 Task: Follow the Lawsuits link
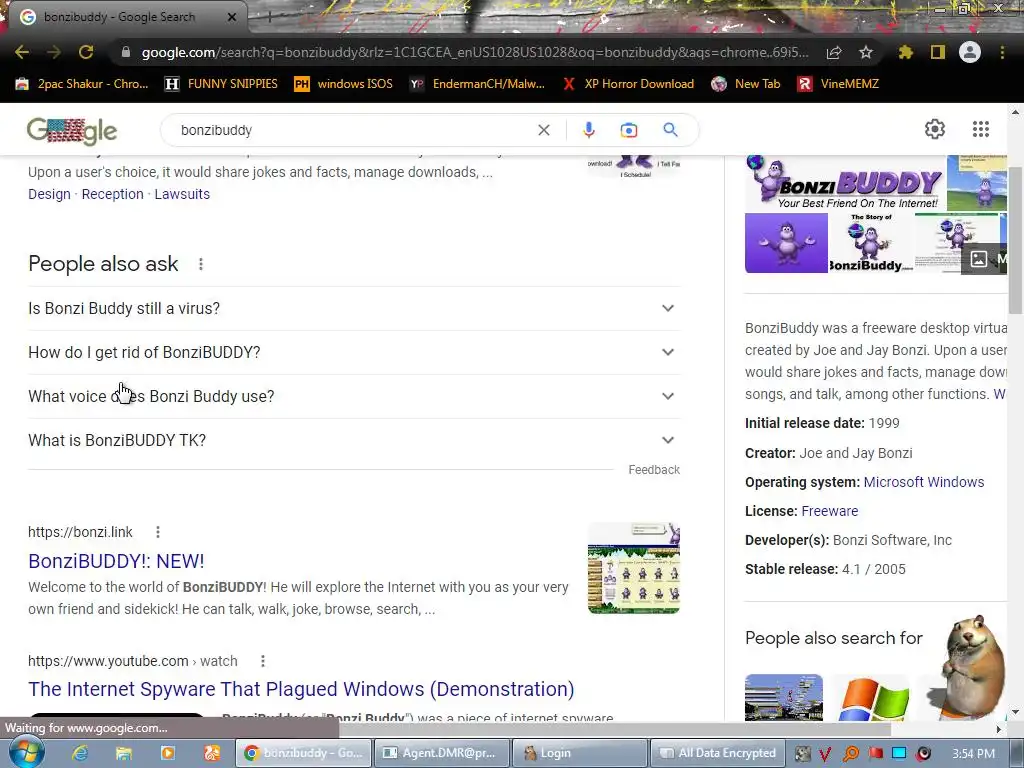coord(182,195)
